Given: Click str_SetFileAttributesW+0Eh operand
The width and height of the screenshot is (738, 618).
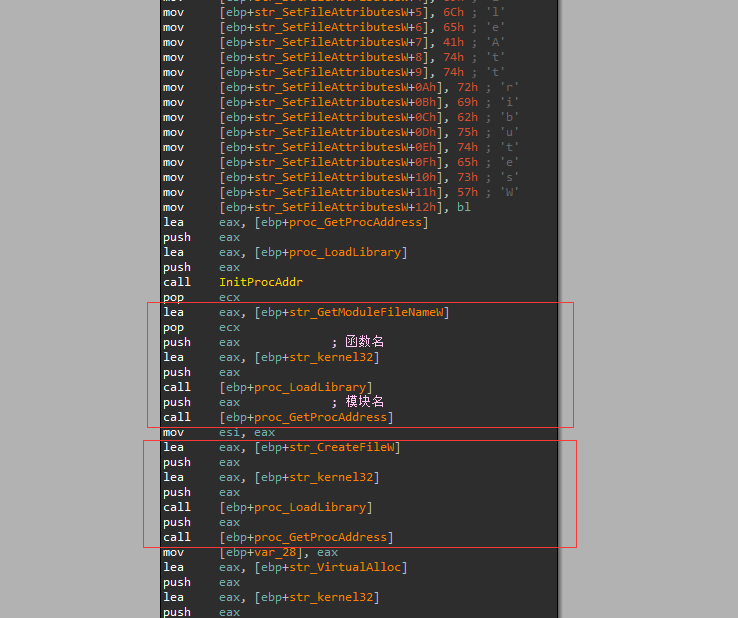Looking at the screenshot, I should pos(345,147).
